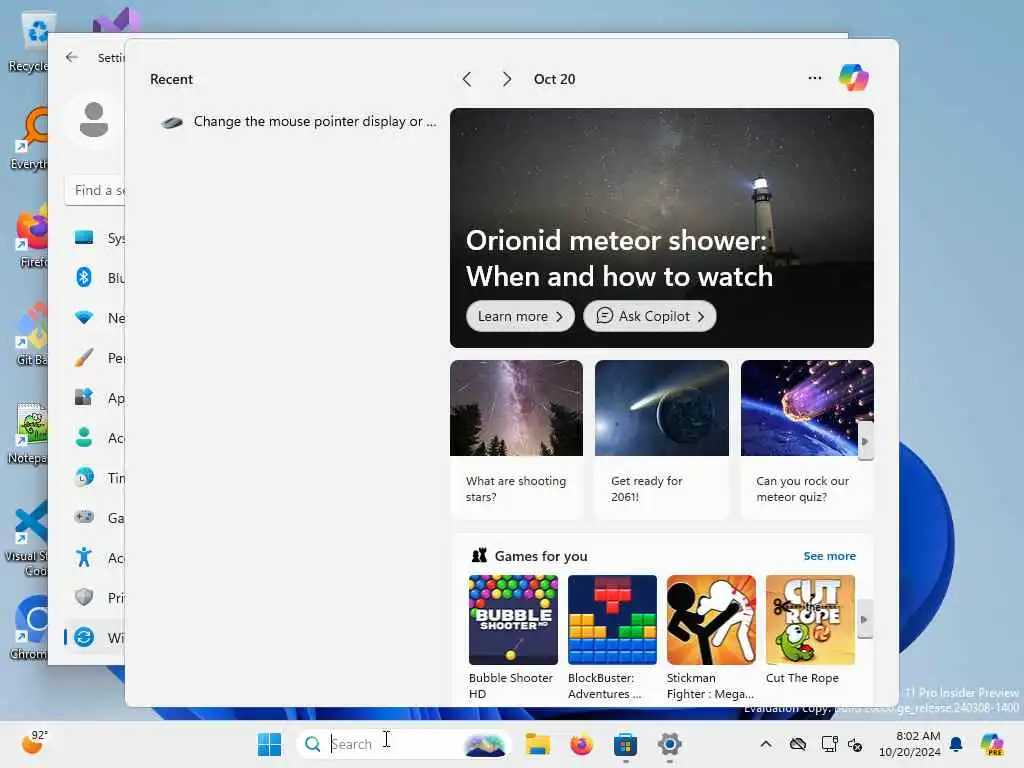Open System category in Settings
The image size is (1024, 768).
[x=95, y=238]
